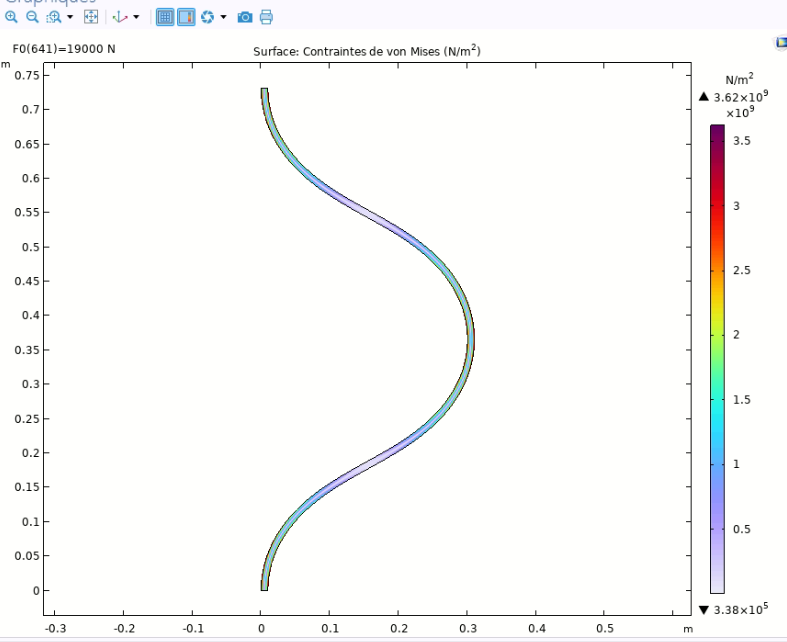Fit plot with zoom extents icon

pos(91,17)
